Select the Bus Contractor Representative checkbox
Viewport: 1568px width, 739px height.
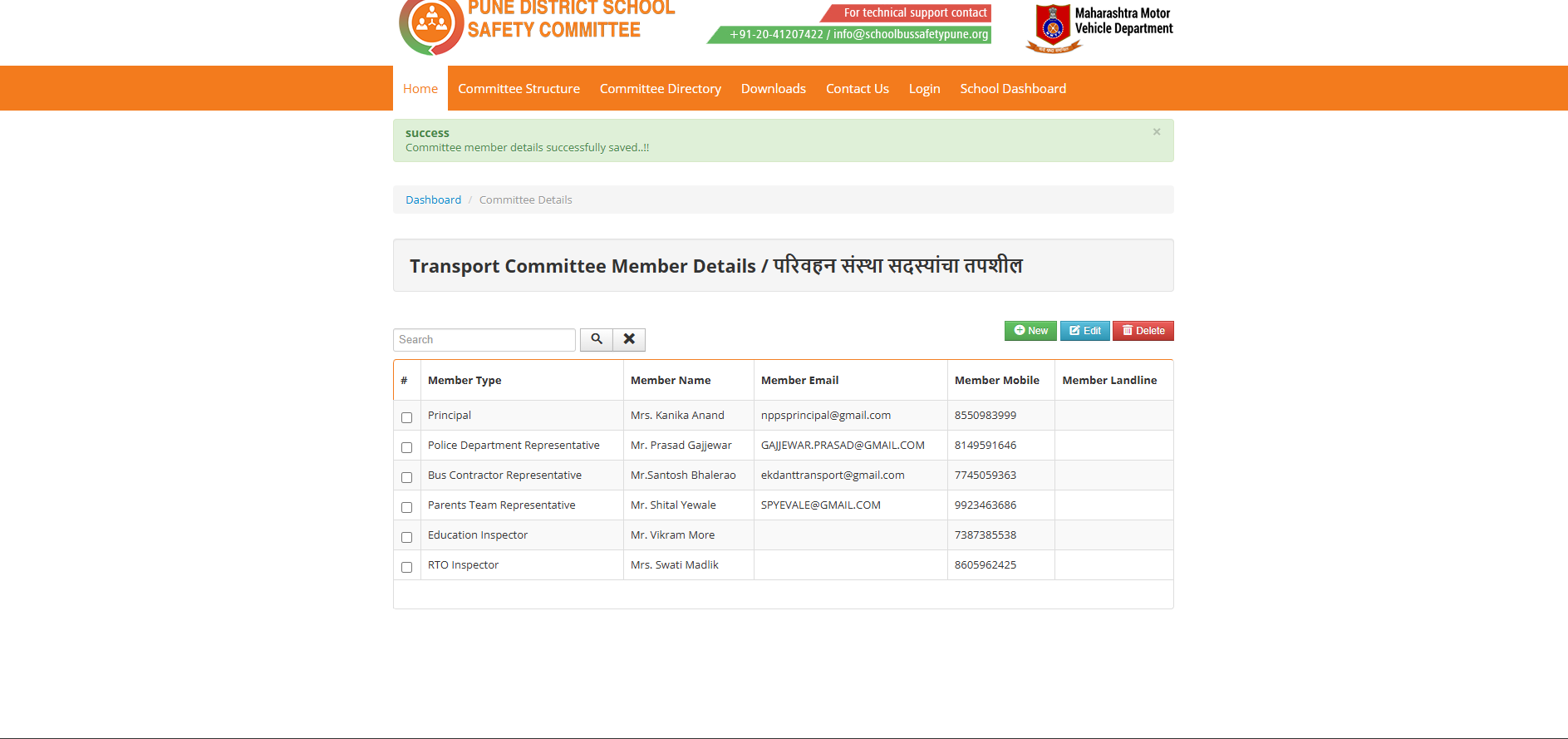[406, 477]
